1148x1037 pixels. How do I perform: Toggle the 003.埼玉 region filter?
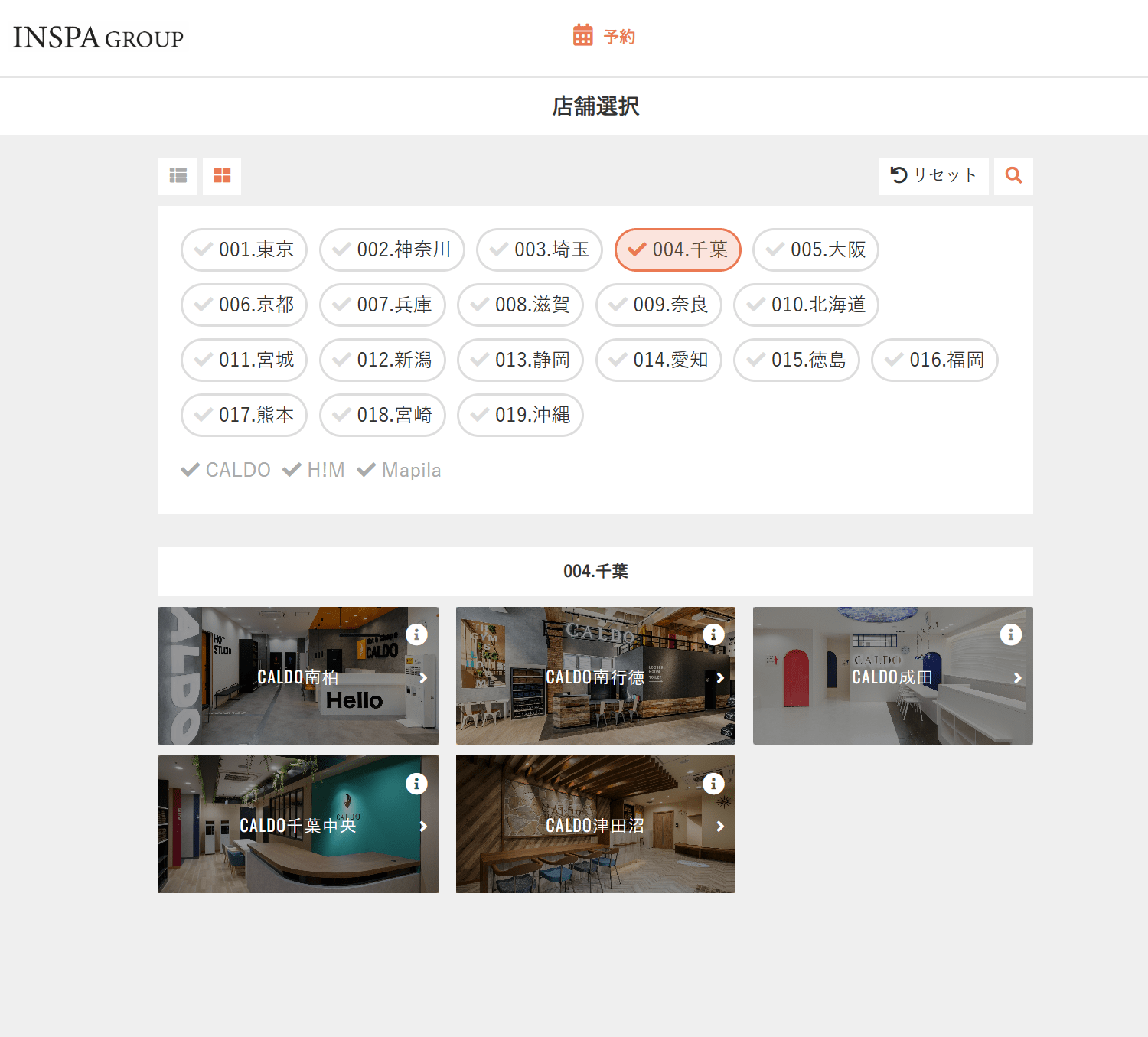[540, 249]
